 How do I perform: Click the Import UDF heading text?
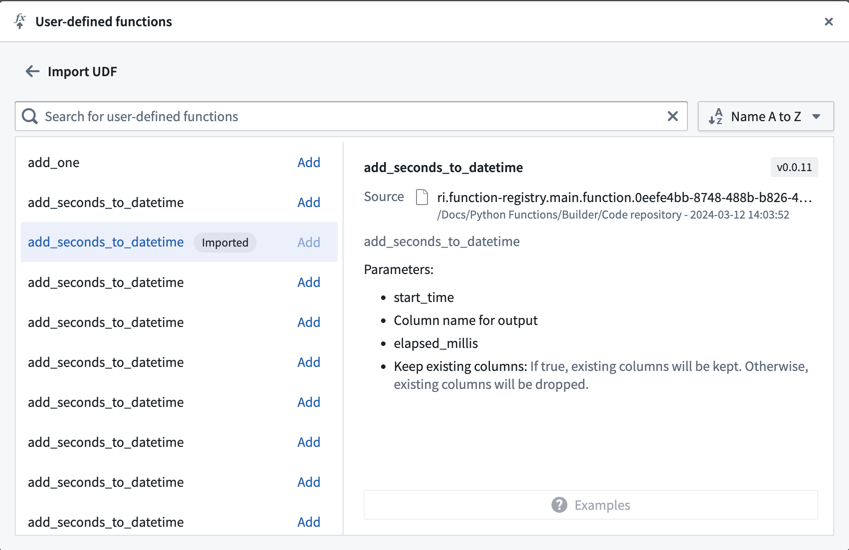pos(82,71)
